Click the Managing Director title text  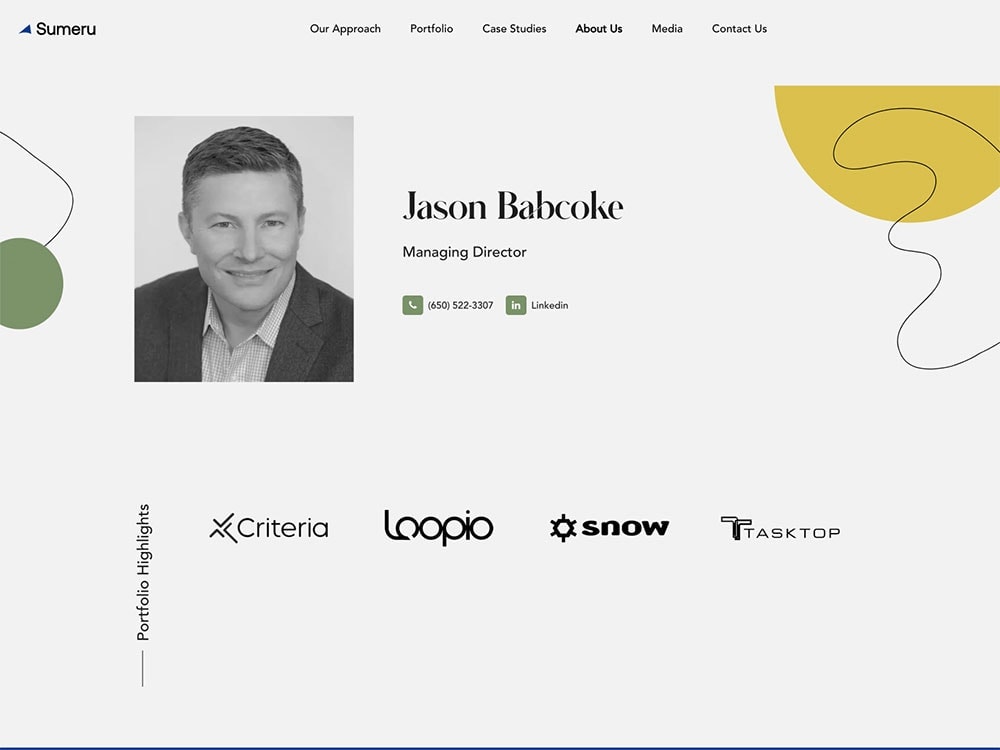tap(464, 252)
